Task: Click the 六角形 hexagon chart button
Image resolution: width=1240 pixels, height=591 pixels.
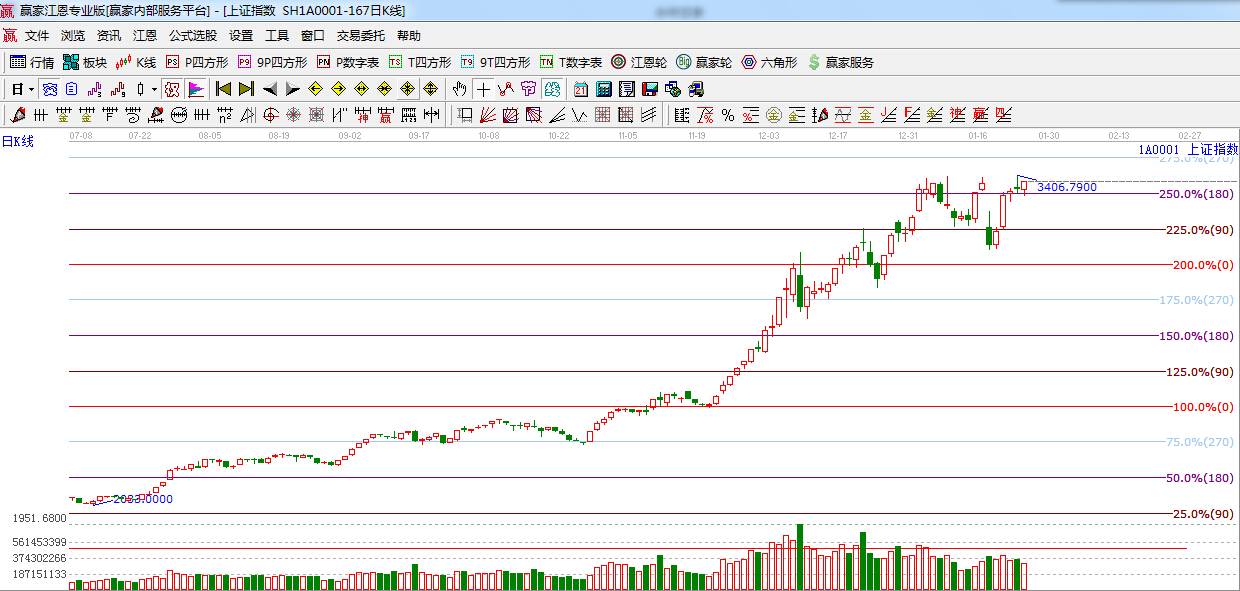Action: pos(768,62)
